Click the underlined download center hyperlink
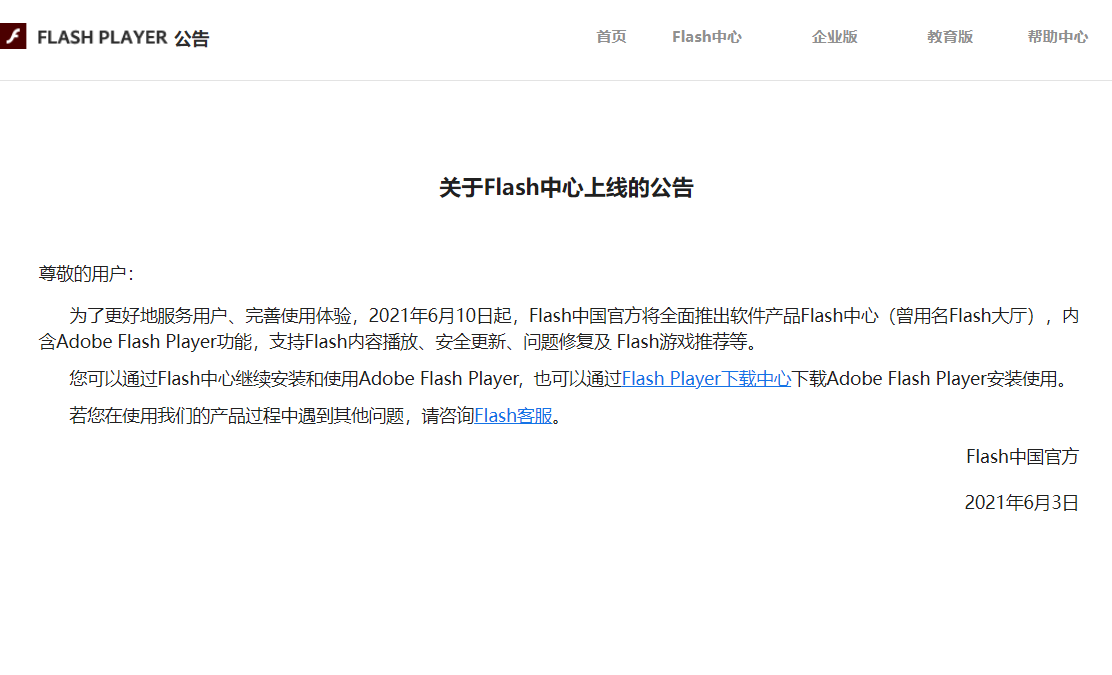The image size is (1112, 675). click(706, 378)
